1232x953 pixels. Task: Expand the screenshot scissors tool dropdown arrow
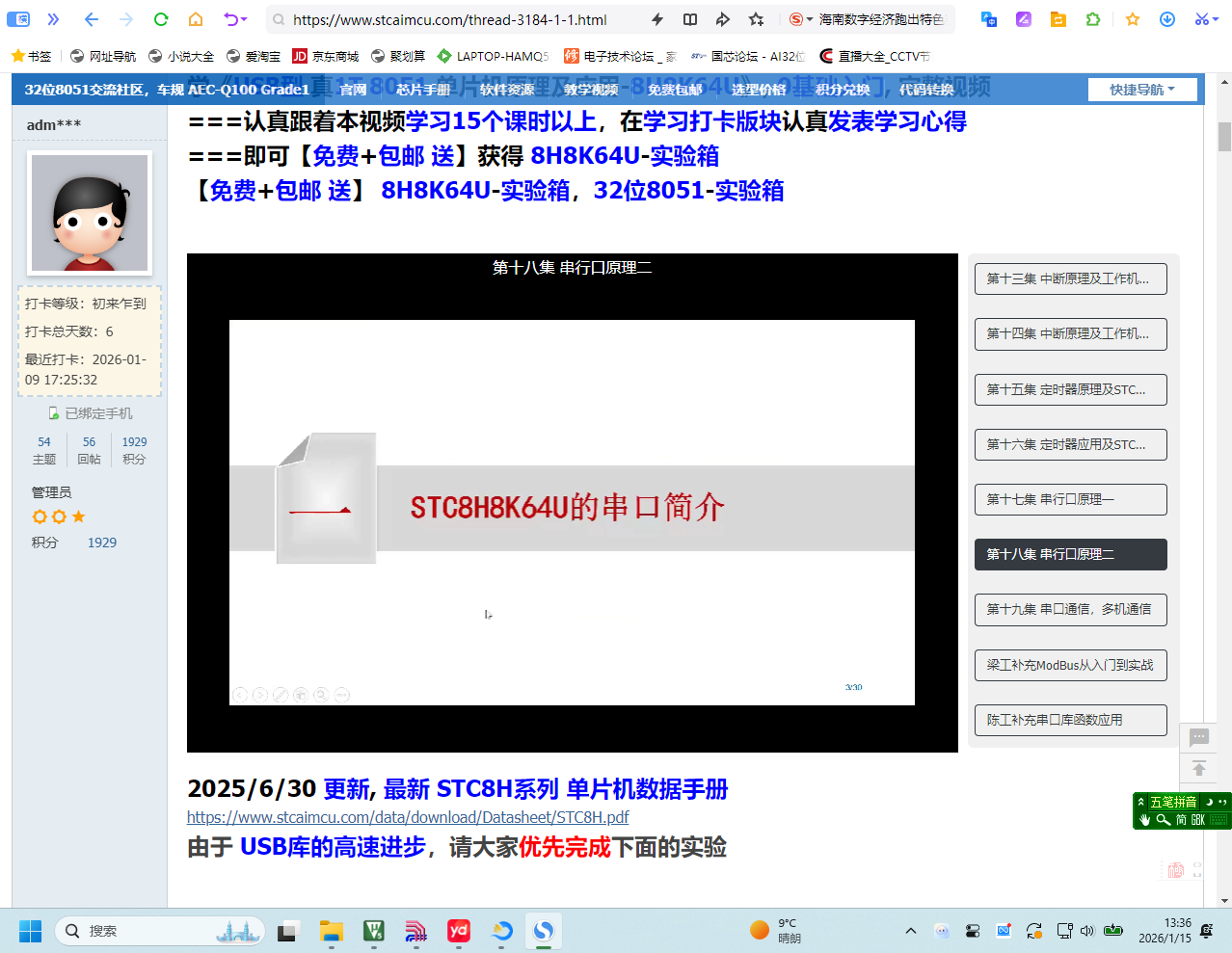point(1217,19)
